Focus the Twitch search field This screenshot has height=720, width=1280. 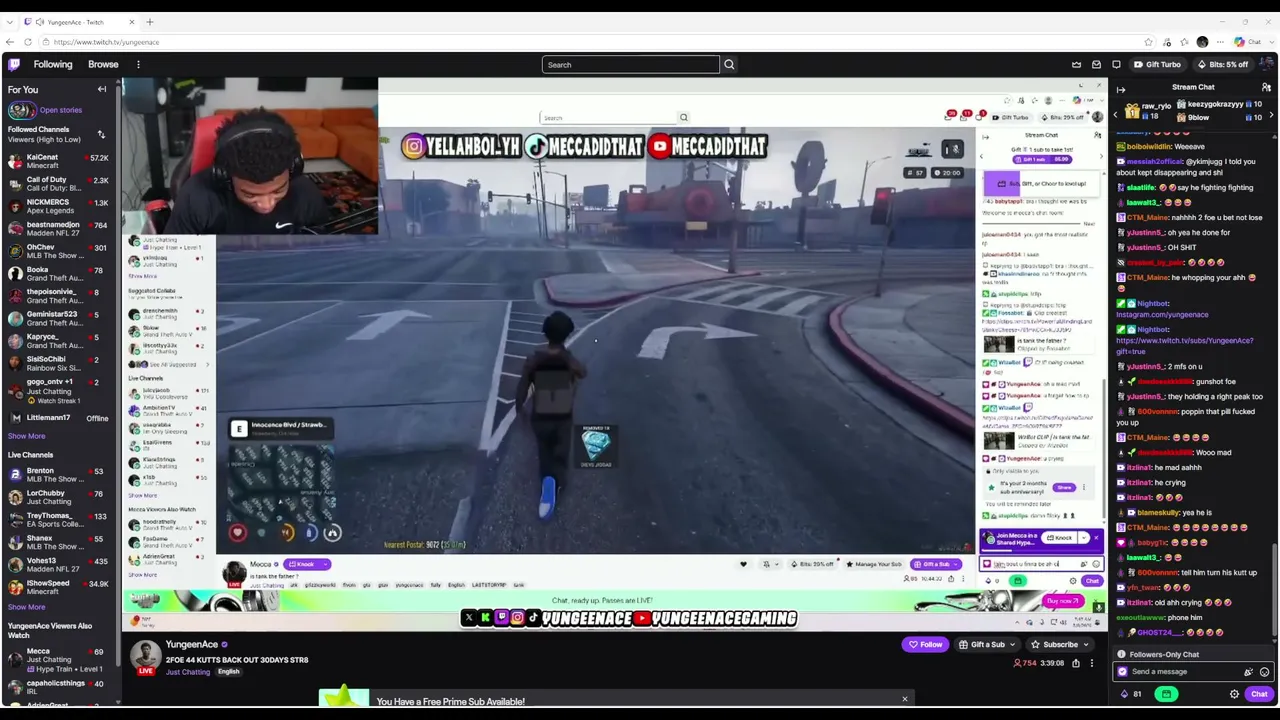[631, 65]
